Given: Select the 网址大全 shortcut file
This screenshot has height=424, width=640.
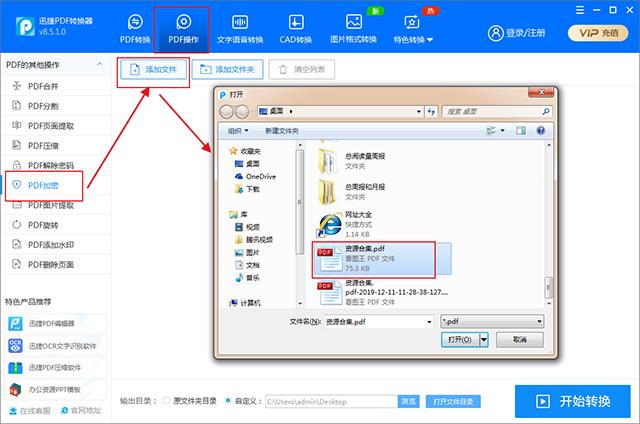Looking at the screenshot, I should (345, 224).
